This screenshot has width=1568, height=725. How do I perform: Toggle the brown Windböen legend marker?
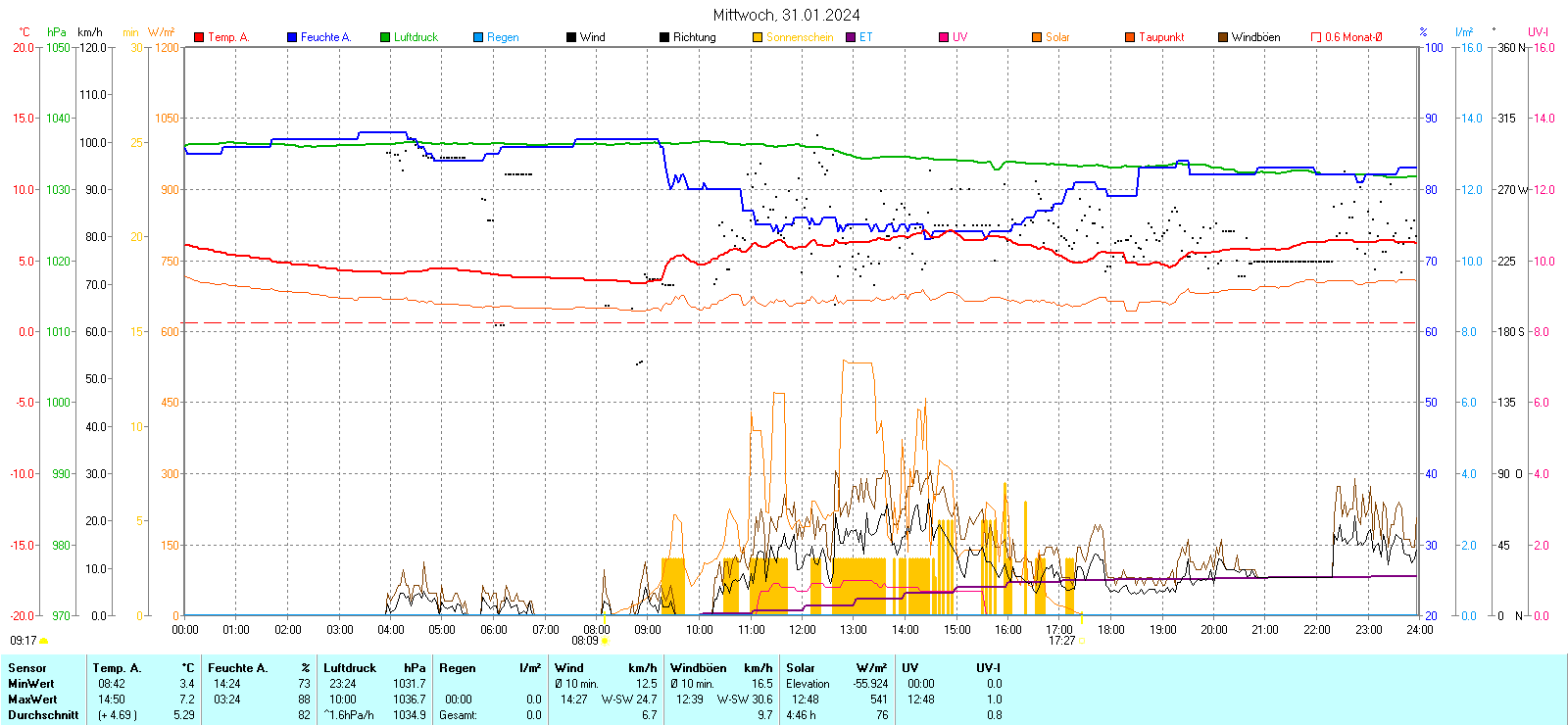(x=1223, y=37)
